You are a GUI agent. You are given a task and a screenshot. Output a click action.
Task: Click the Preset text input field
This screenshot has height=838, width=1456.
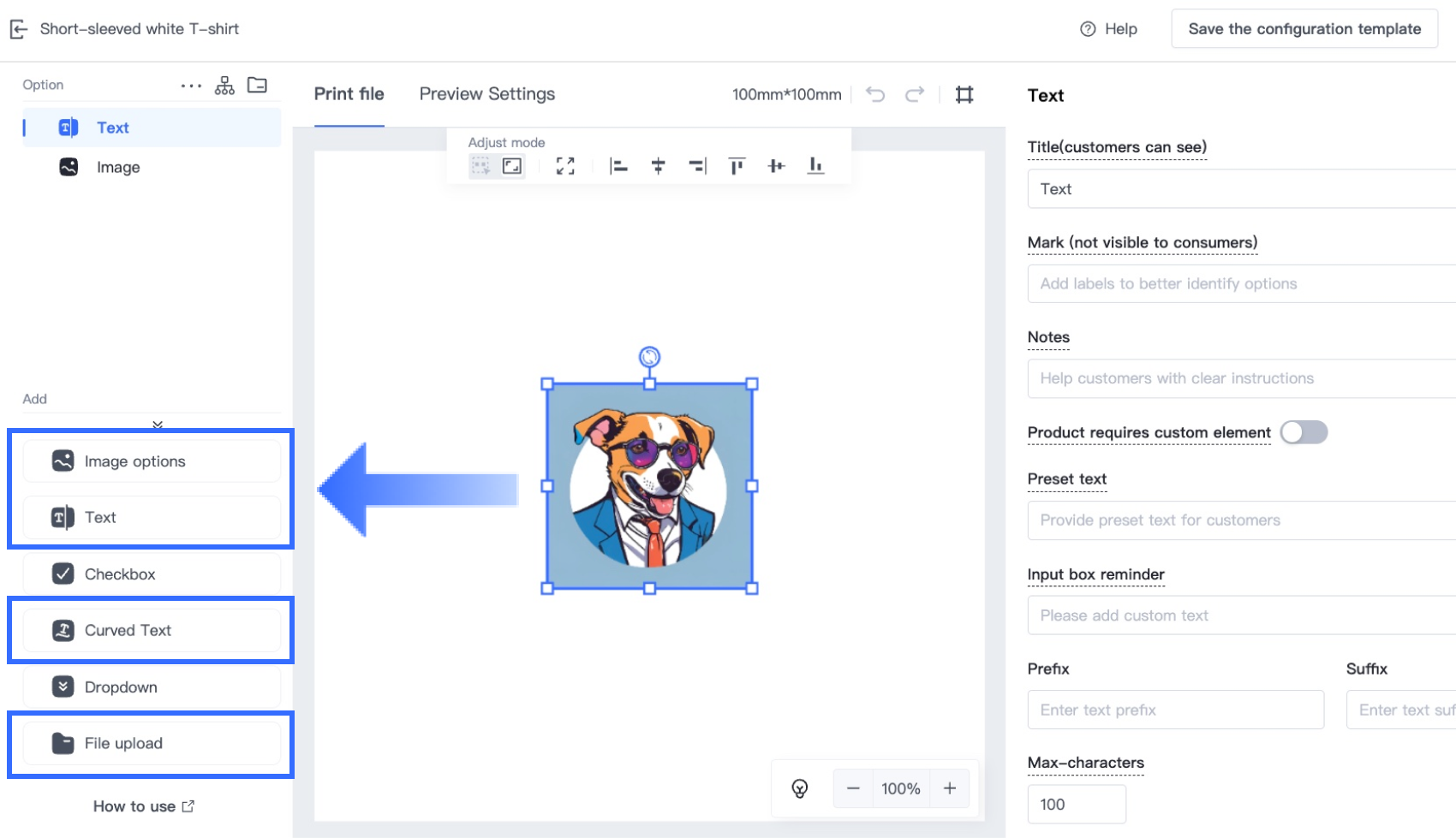point(1242,520)
